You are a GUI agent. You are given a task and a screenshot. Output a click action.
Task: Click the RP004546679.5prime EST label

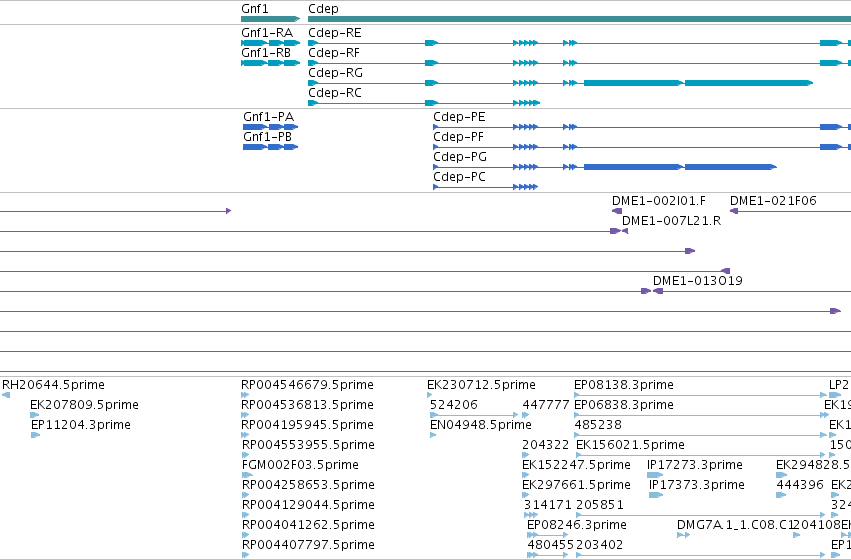[x=307, y=385]
